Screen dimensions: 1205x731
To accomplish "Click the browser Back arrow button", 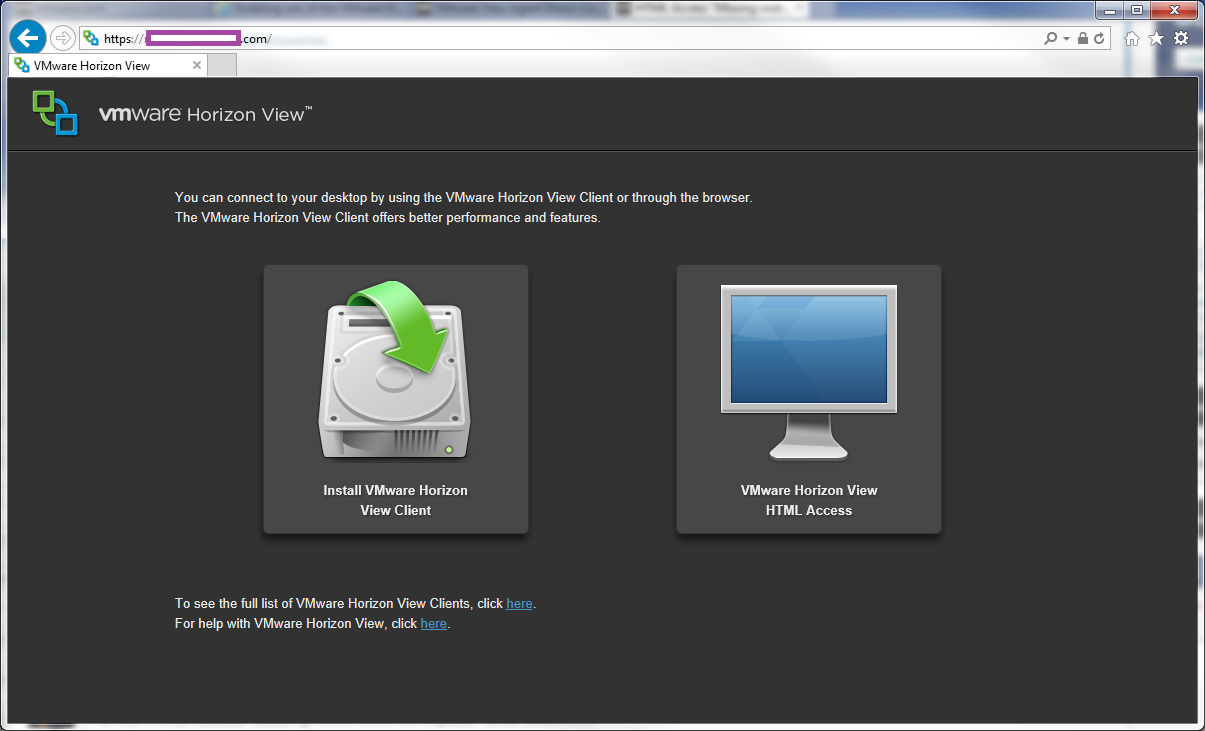I will [x=28, y=38].
